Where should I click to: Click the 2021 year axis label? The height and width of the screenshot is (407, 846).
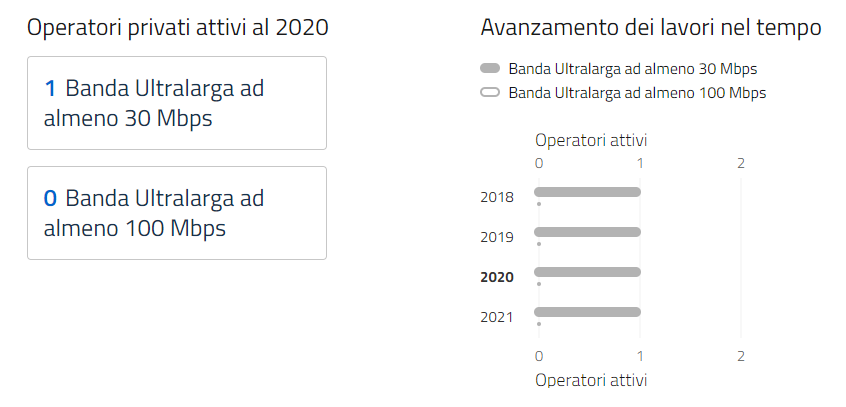(x=497, y=317)
